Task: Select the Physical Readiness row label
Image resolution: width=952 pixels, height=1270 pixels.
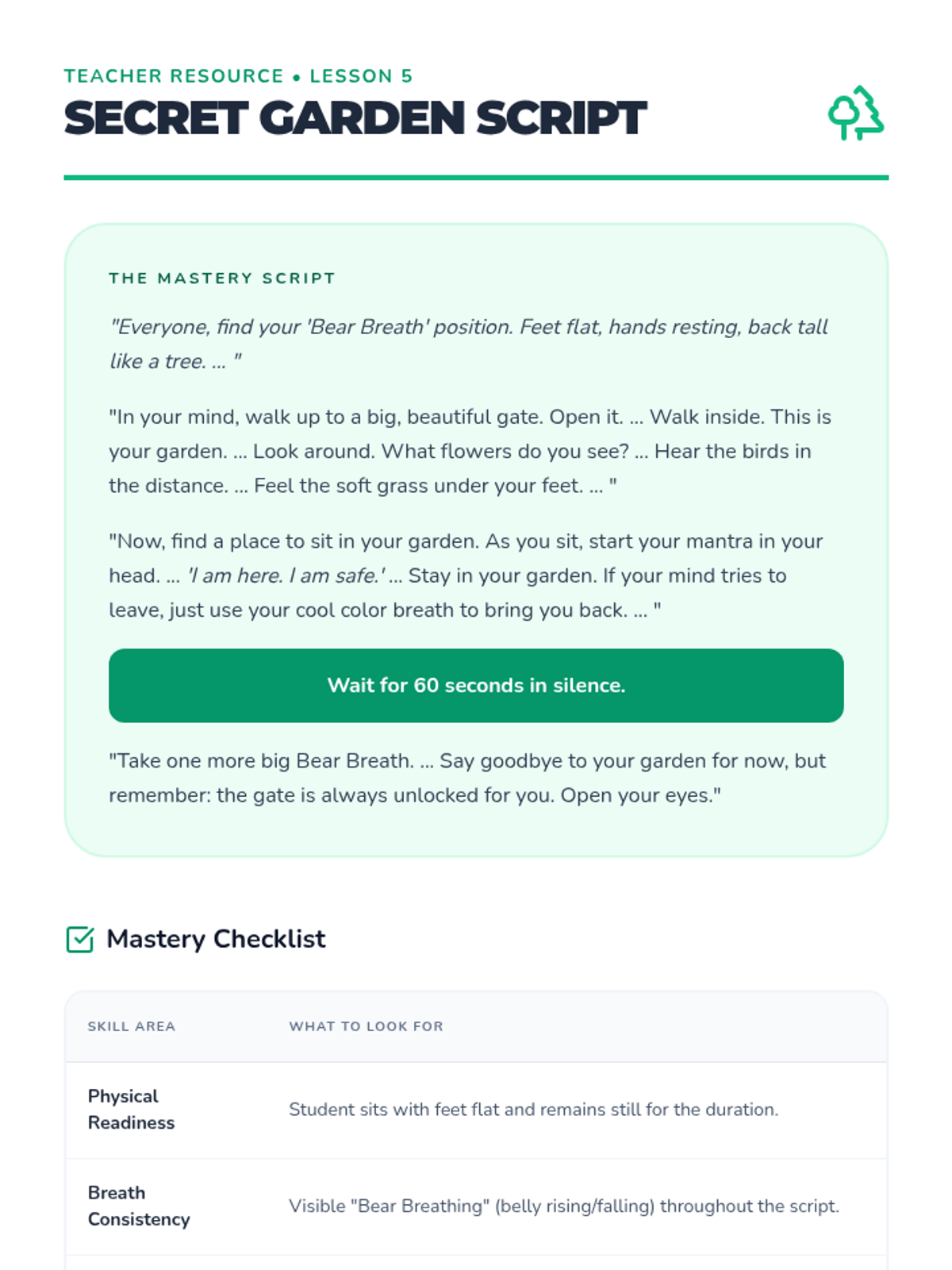Action: (x=131, y=1110)
